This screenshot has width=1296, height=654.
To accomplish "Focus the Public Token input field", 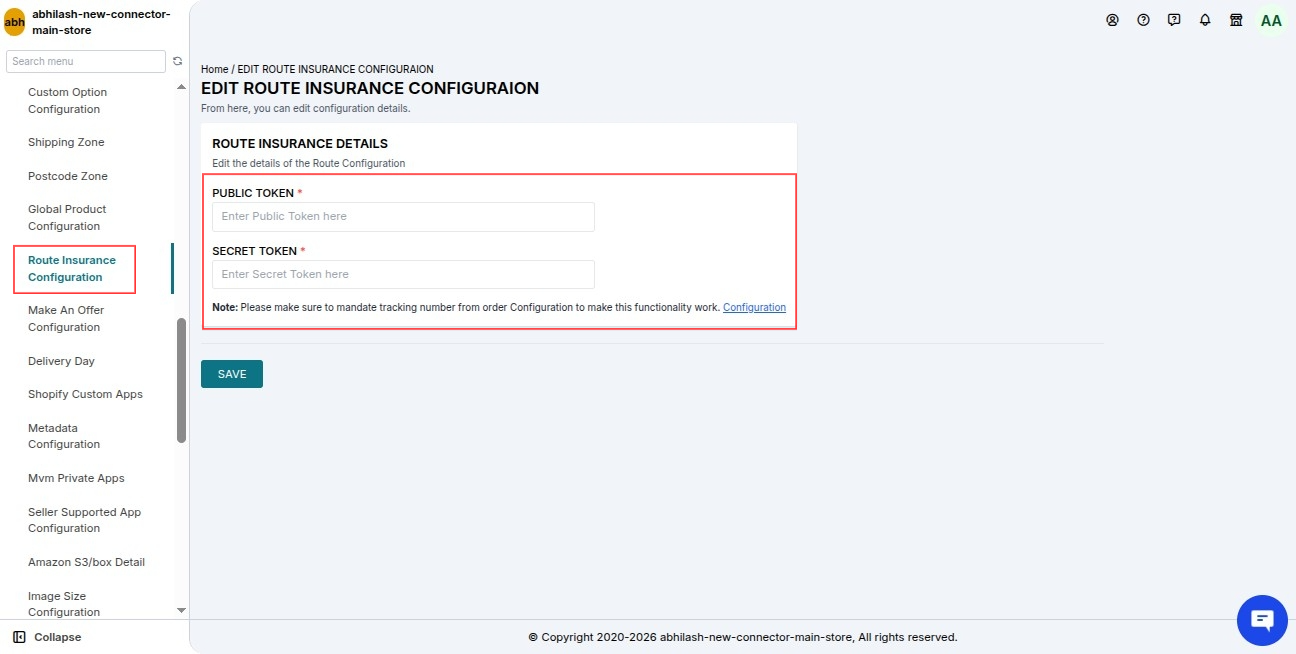I will (x=403, y=217).
